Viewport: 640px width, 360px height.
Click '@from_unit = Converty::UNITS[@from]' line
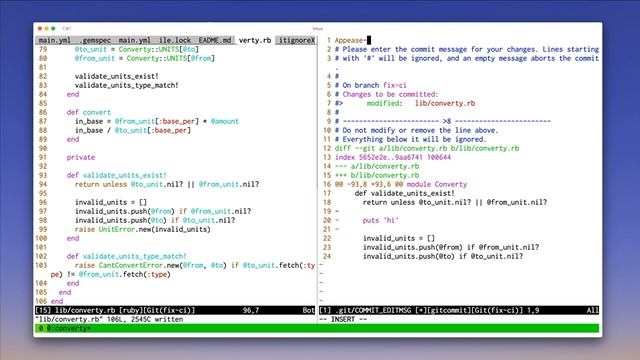144,58
